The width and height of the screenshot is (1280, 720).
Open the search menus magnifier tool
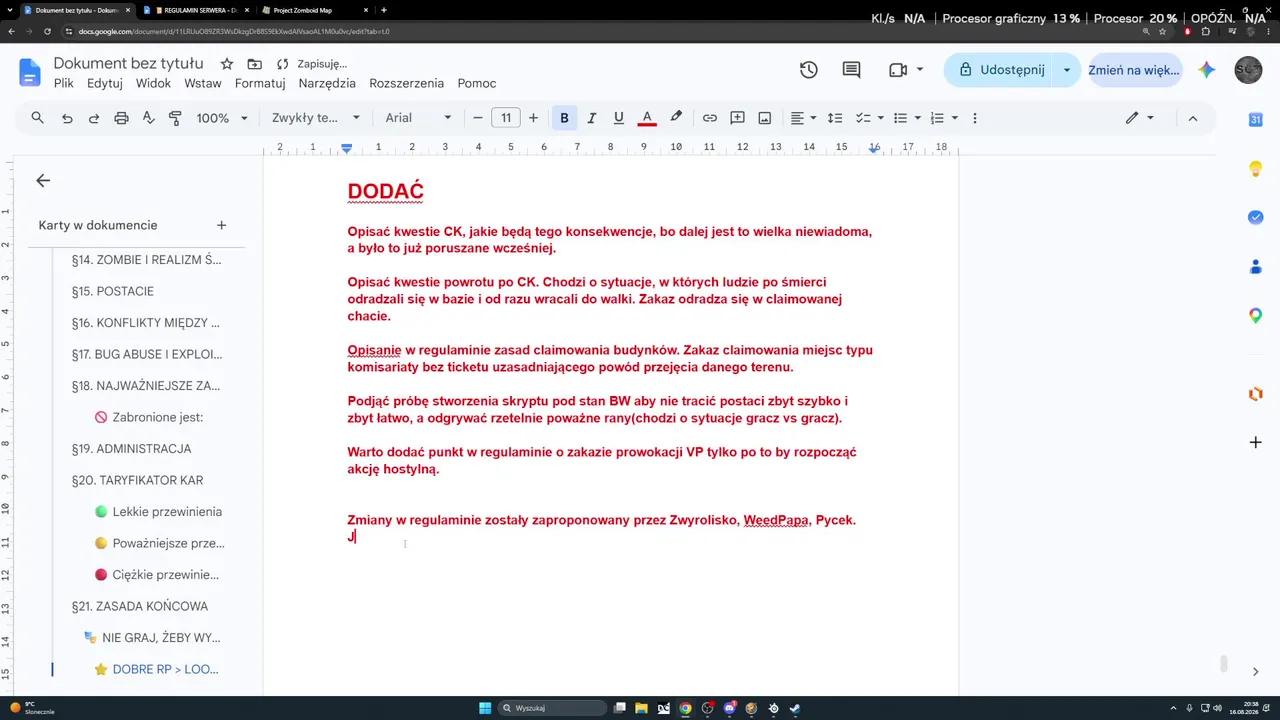coord(38,118)
